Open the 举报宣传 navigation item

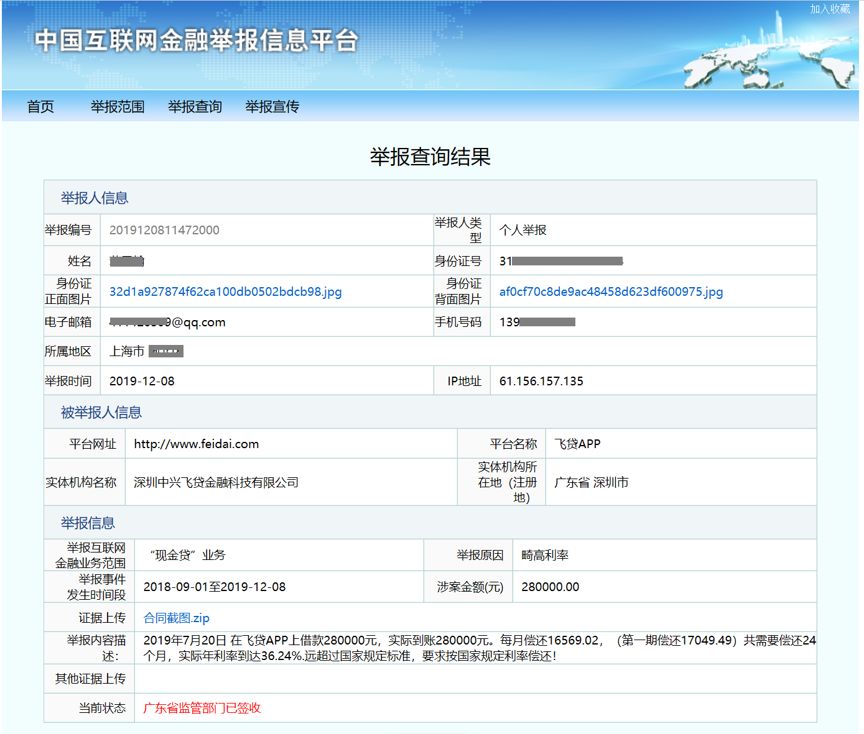point(272,107)
